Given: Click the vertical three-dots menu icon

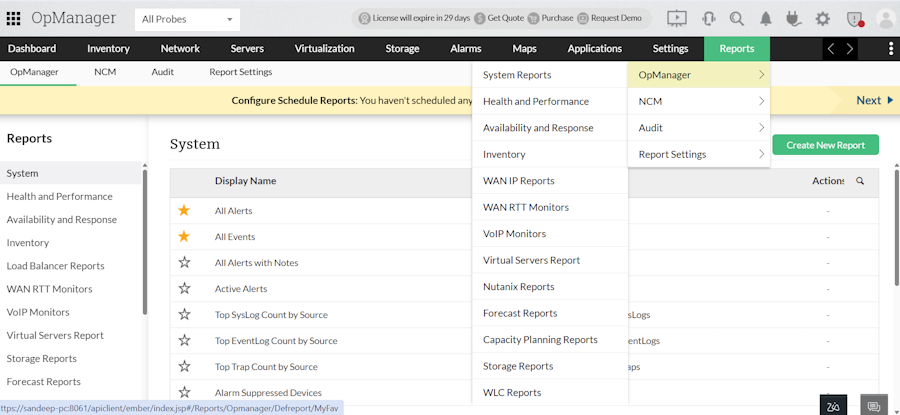Looking at the screenshot, I should 891,49.
